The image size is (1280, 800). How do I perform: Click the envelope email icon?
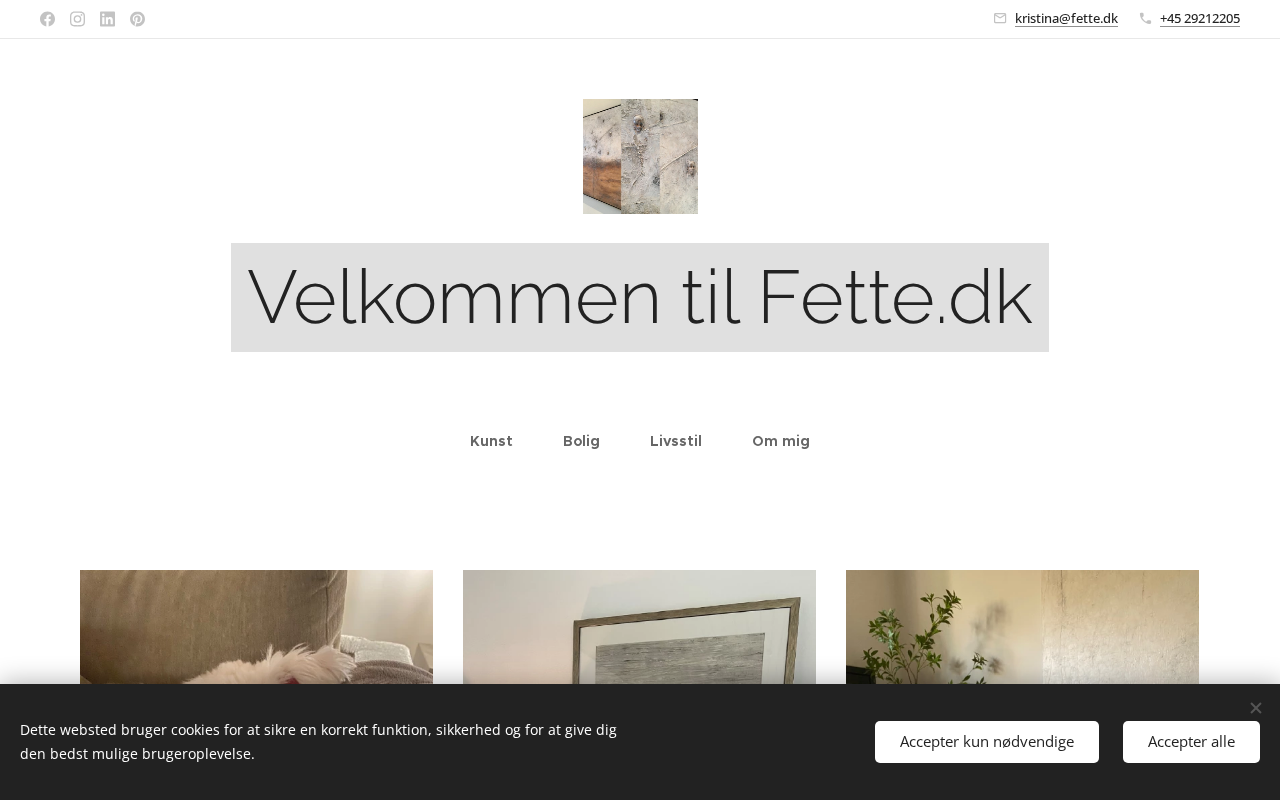tap(1000, 18)
